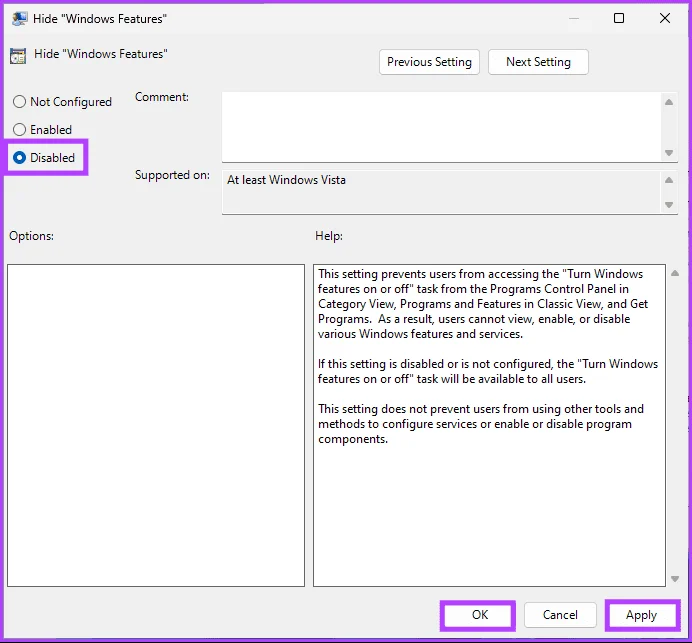Click the empty Options pane
Image resolution: width=692 pixels, height=643 pixels.
point(156,425)
